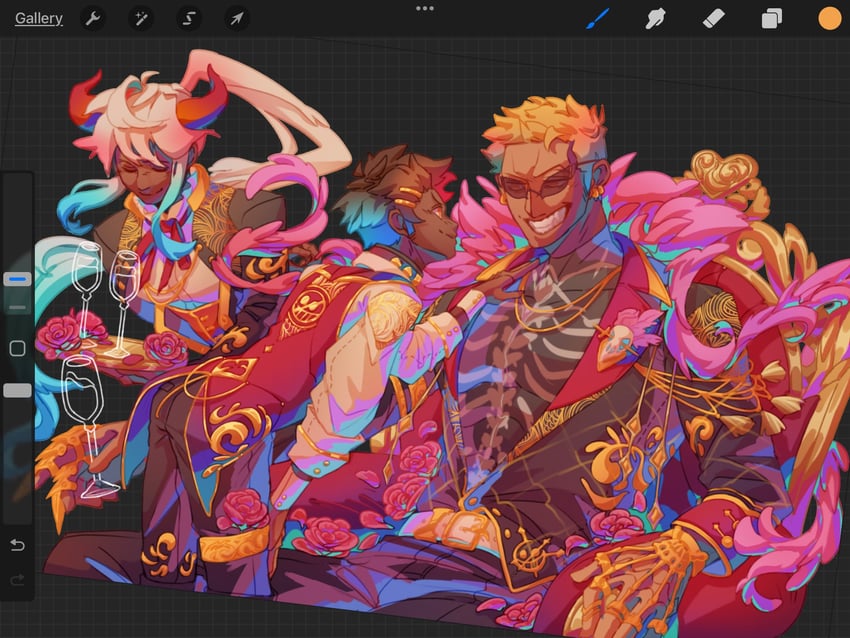The height and width of the screenshot is (638, 850).
Task: Adjust the brush size slider handle
Action: pos(17,279)
